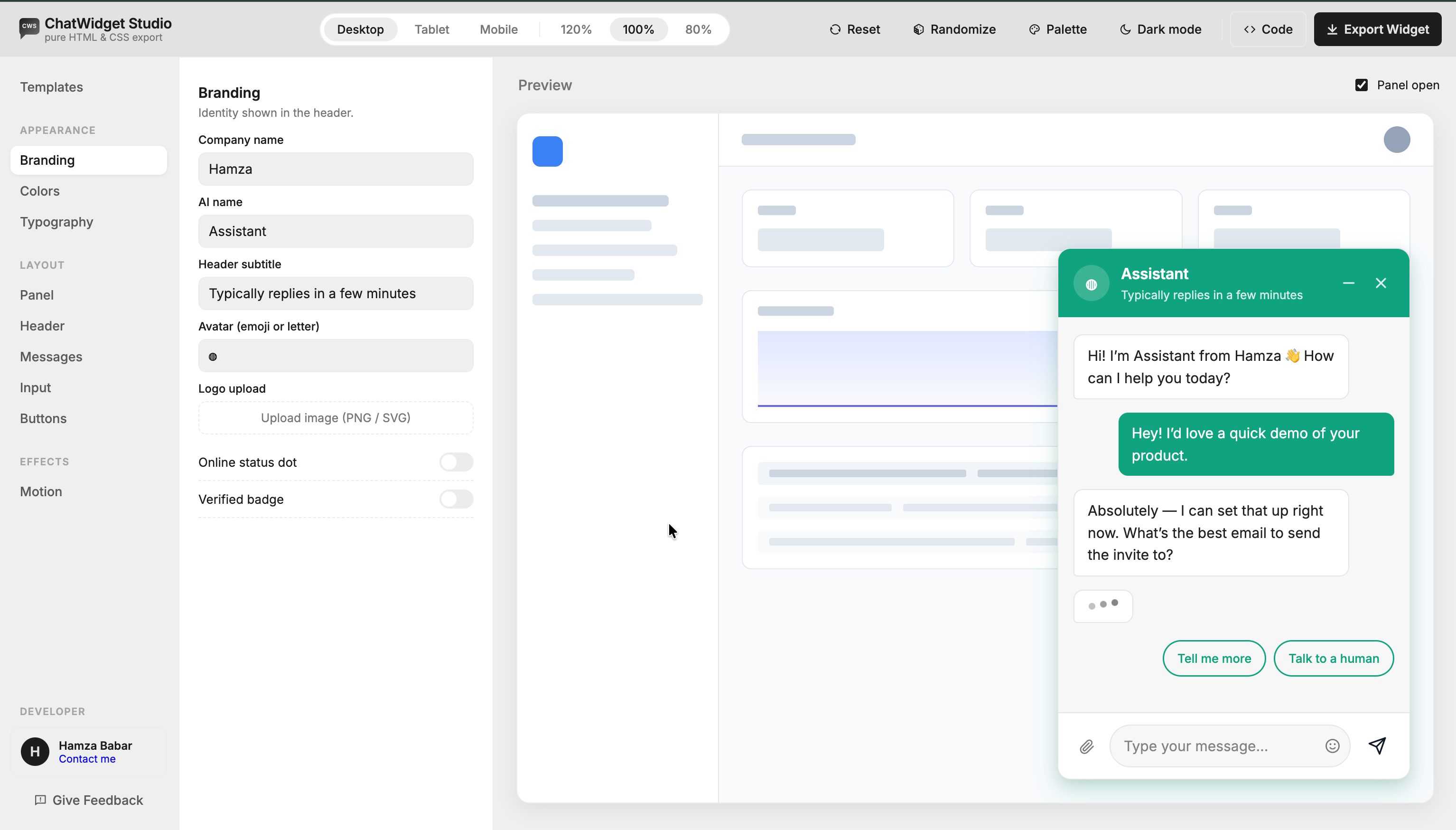
Task: Select Branding in sidebar
Action: point(88,160)
